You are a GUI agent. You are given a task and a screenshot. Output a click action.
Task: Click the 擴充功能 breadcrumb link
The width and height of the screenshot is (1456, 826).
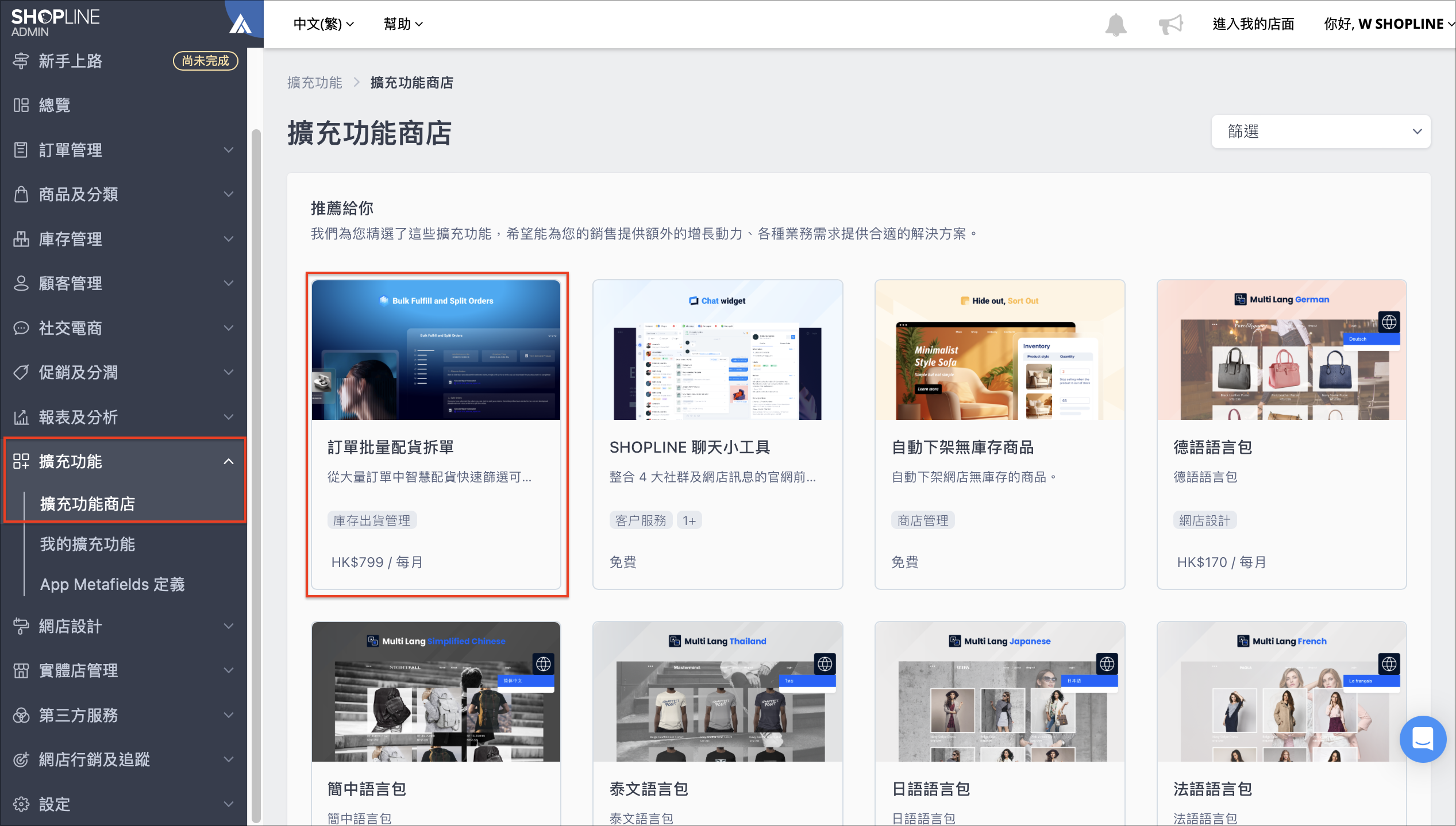(x=315, y=83)
